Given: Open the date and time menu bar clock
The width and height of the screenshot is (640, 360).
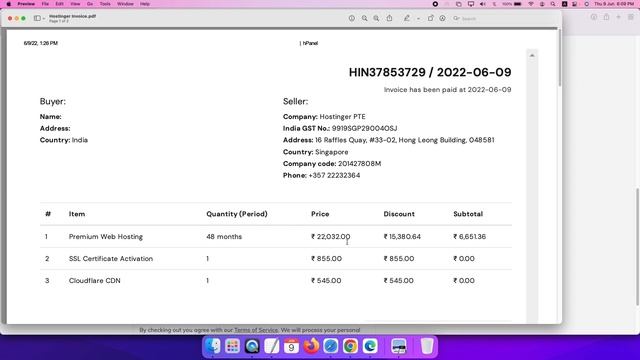Looking at the screenshot, I should point(614,4).
